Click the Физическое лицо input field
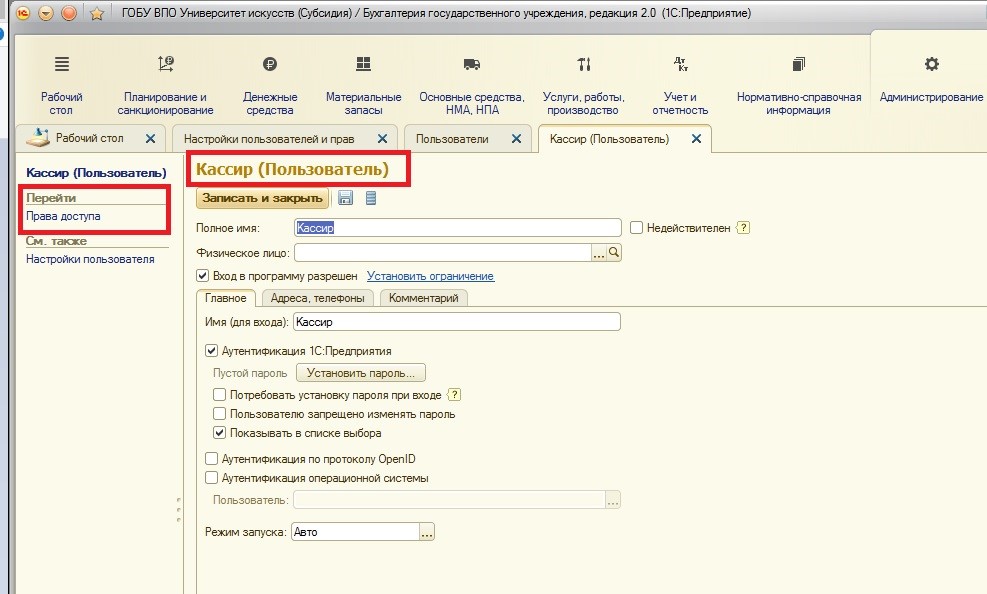Screen dimensions: 987x594 click(x=443, y=253)
